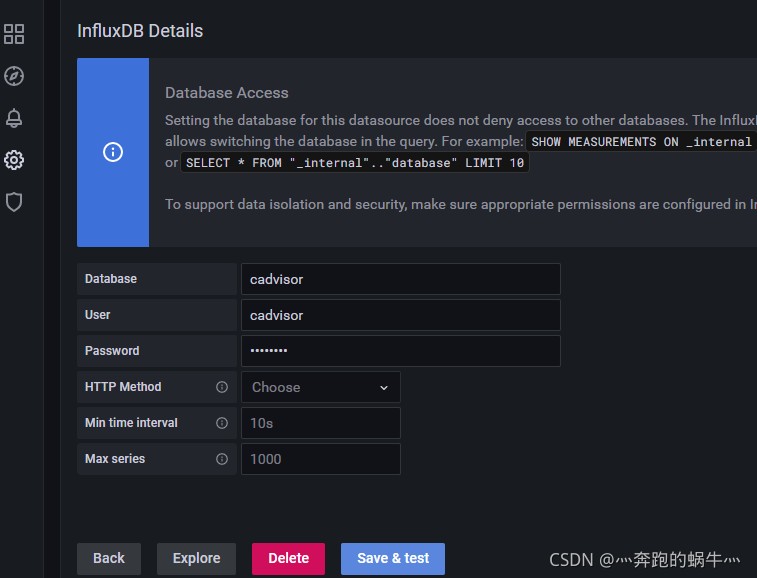The width and height of the screenshot is (757, 578).
Task: Open the Explore compass icon in sidebar
Action: (14, 76)
